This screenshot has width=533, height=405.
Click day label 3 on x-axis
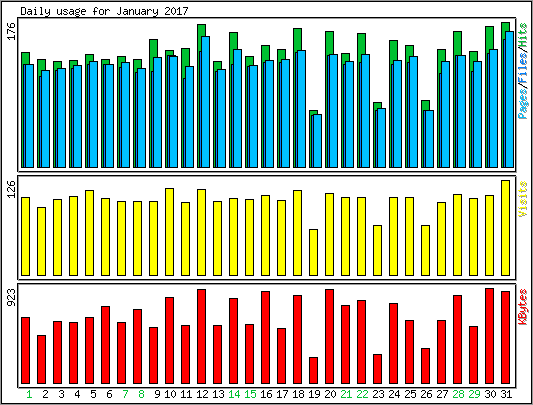(61, 394)
